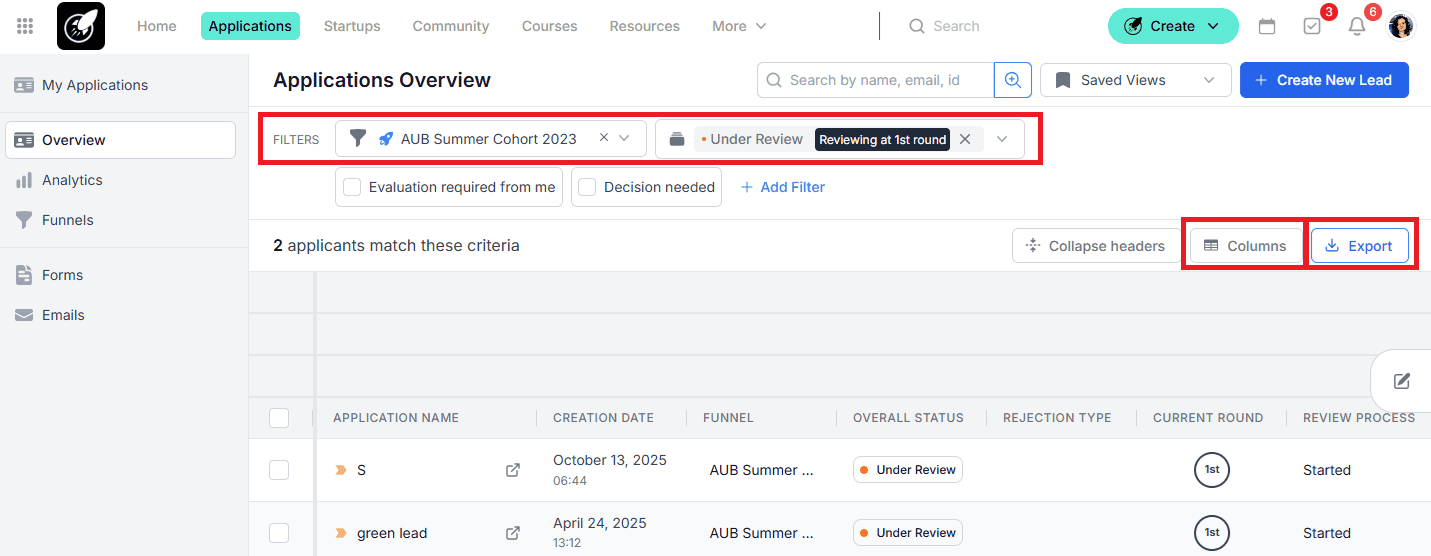Screen dimensions: 1431x556
Task: Click the Funnel column header
Action: [728, 418]
